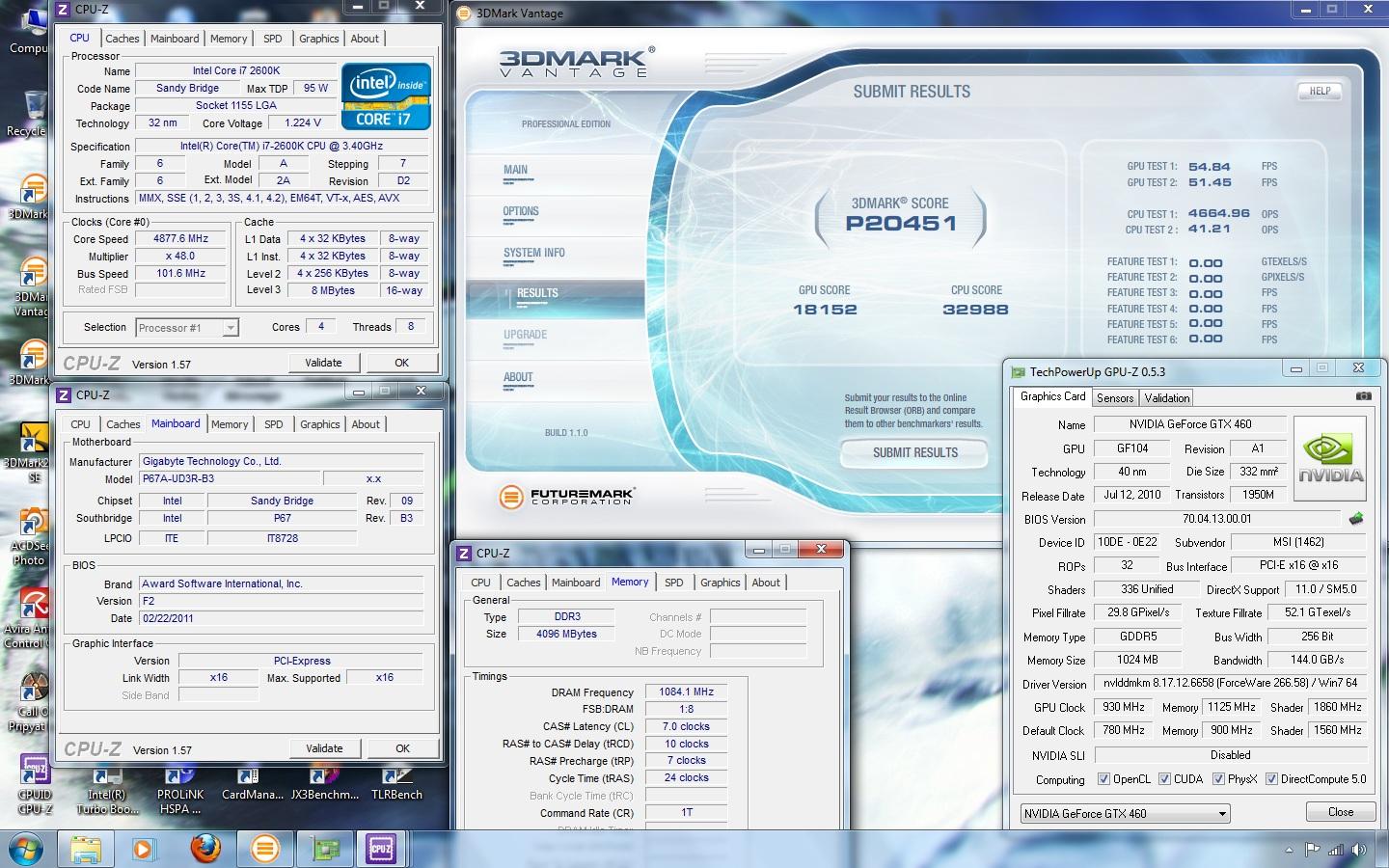The height and width of the screenshot is (868, 1389).
Task: Open SYSTEM INFO in 3DMark Vantage
Action: point(534,255)
